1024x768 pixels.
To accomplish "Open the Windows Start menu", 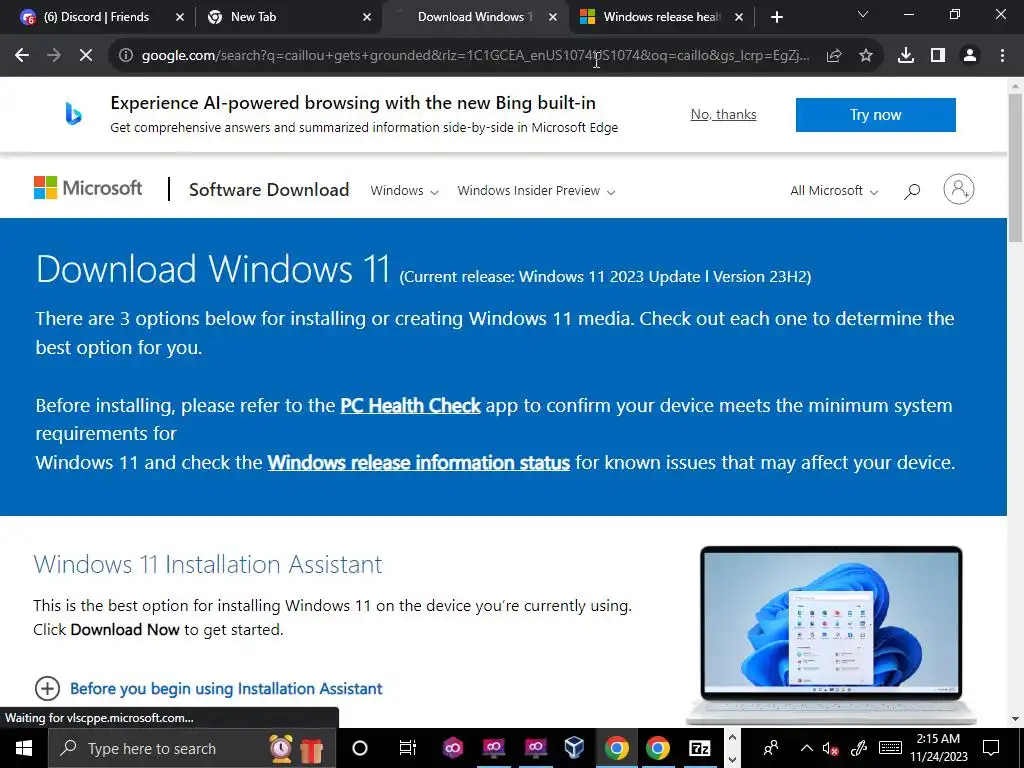I will 24,748.
